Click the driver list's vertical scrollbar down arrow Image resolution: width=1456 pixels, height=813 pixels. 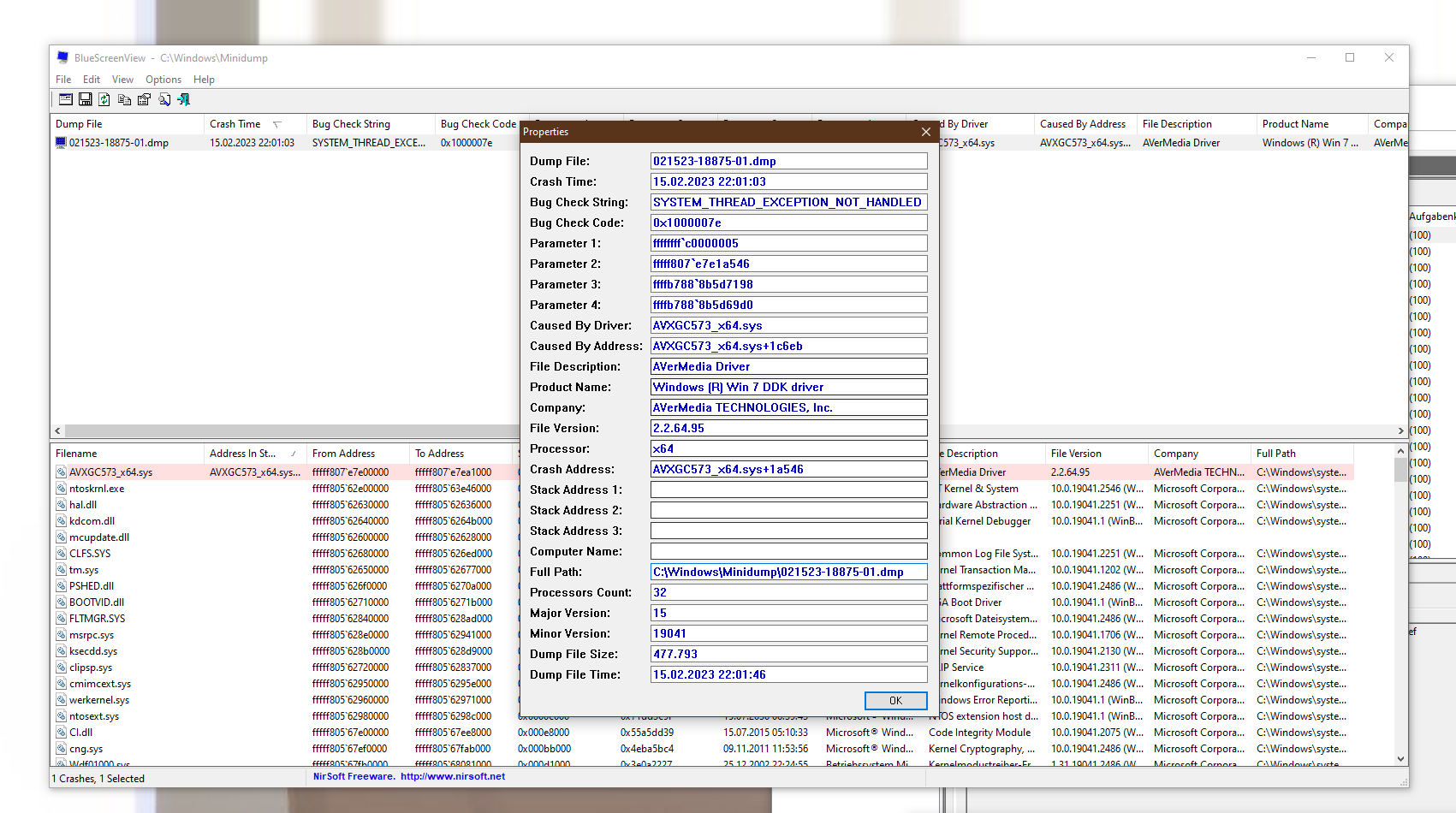1401,759
